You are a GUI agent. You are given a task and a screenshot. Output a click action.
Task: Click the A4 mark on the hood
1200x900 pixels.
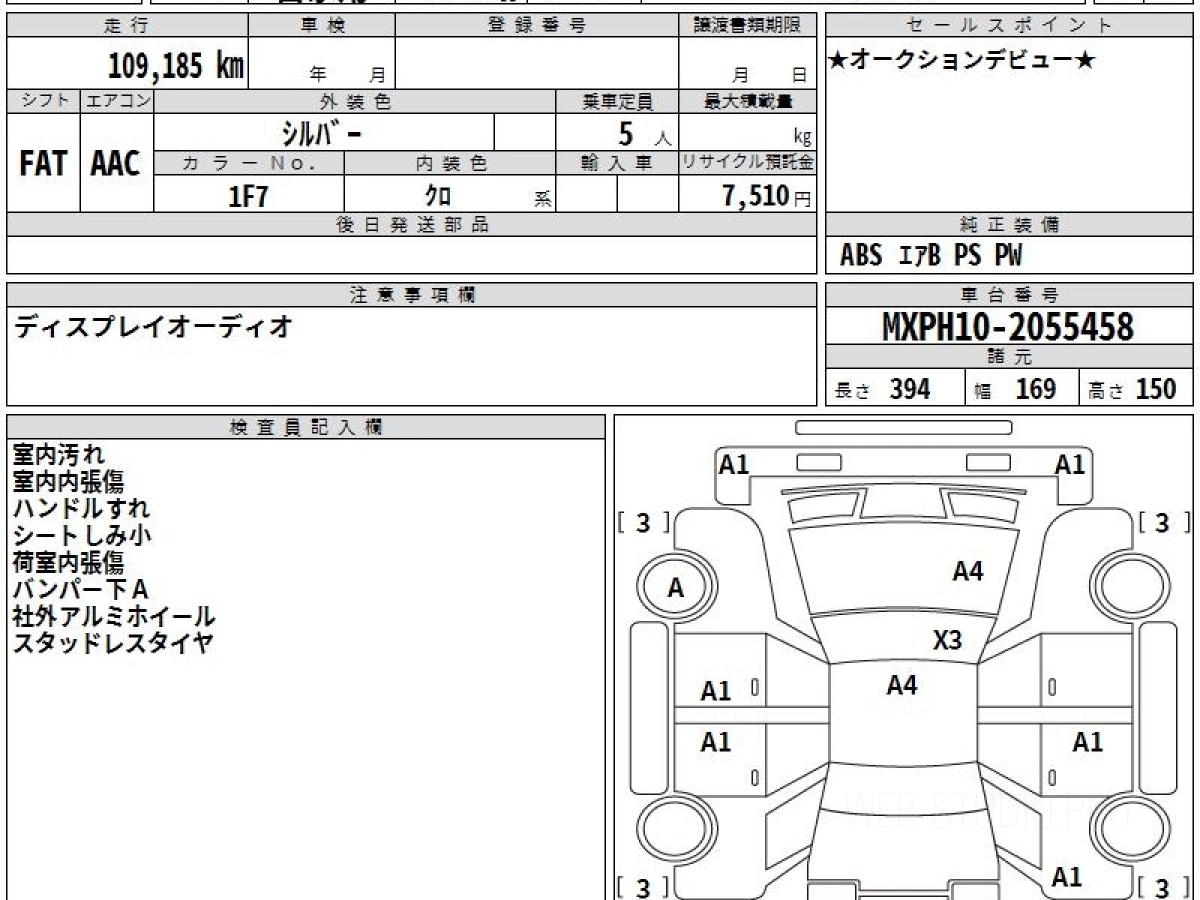point(967,572)
